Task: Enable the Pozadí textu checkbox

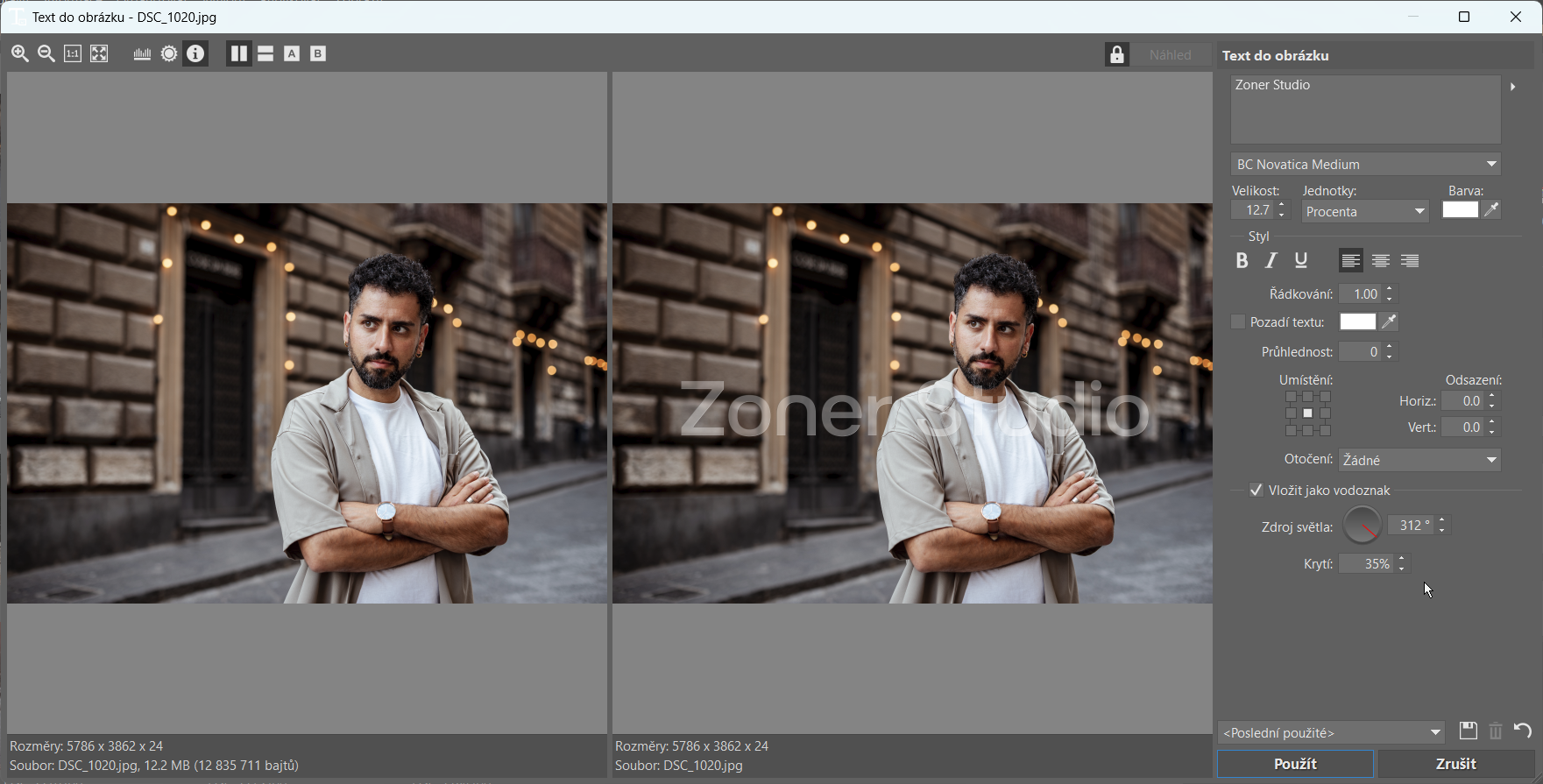Action: 1238,322
